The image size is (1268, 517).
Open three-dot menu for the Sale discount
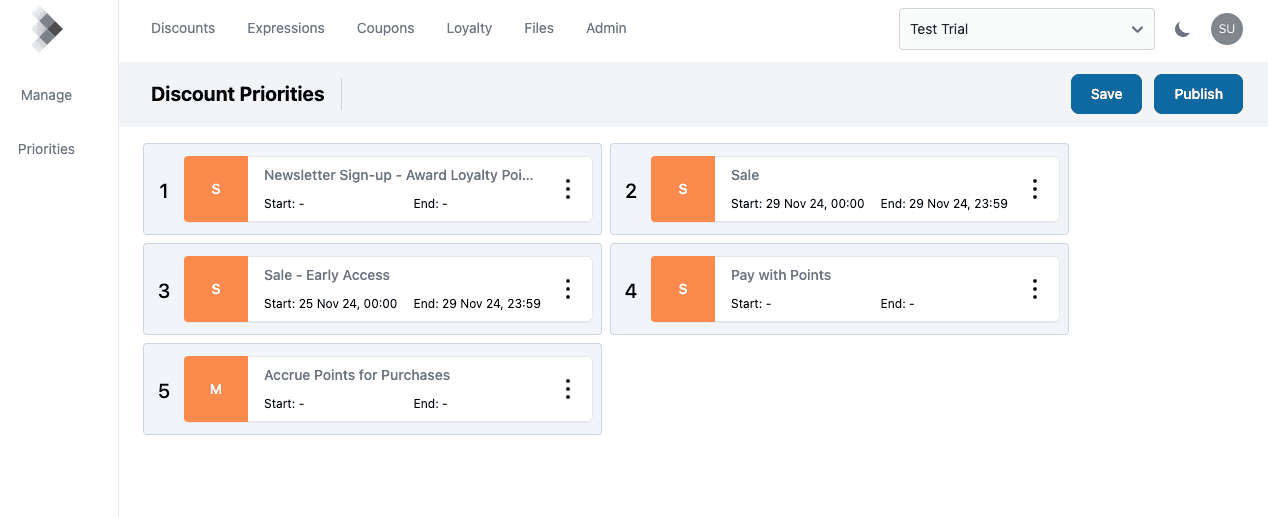point(1035,189)
